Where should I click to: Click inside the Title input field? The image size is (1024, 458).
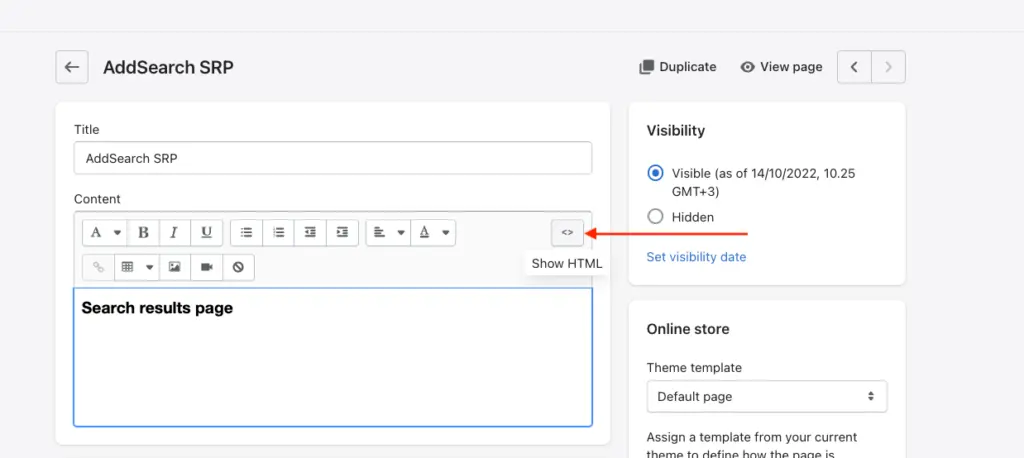pyautogui.click(x=333, y=158)
